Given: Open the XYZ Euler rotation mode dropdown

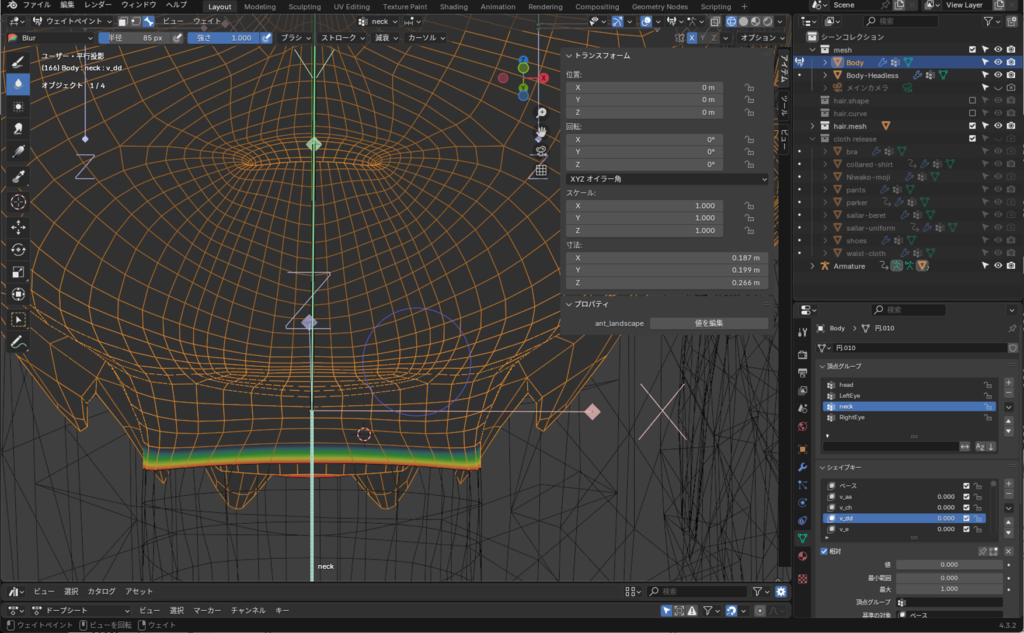Looking at the screenshot, I should (666, 178).
